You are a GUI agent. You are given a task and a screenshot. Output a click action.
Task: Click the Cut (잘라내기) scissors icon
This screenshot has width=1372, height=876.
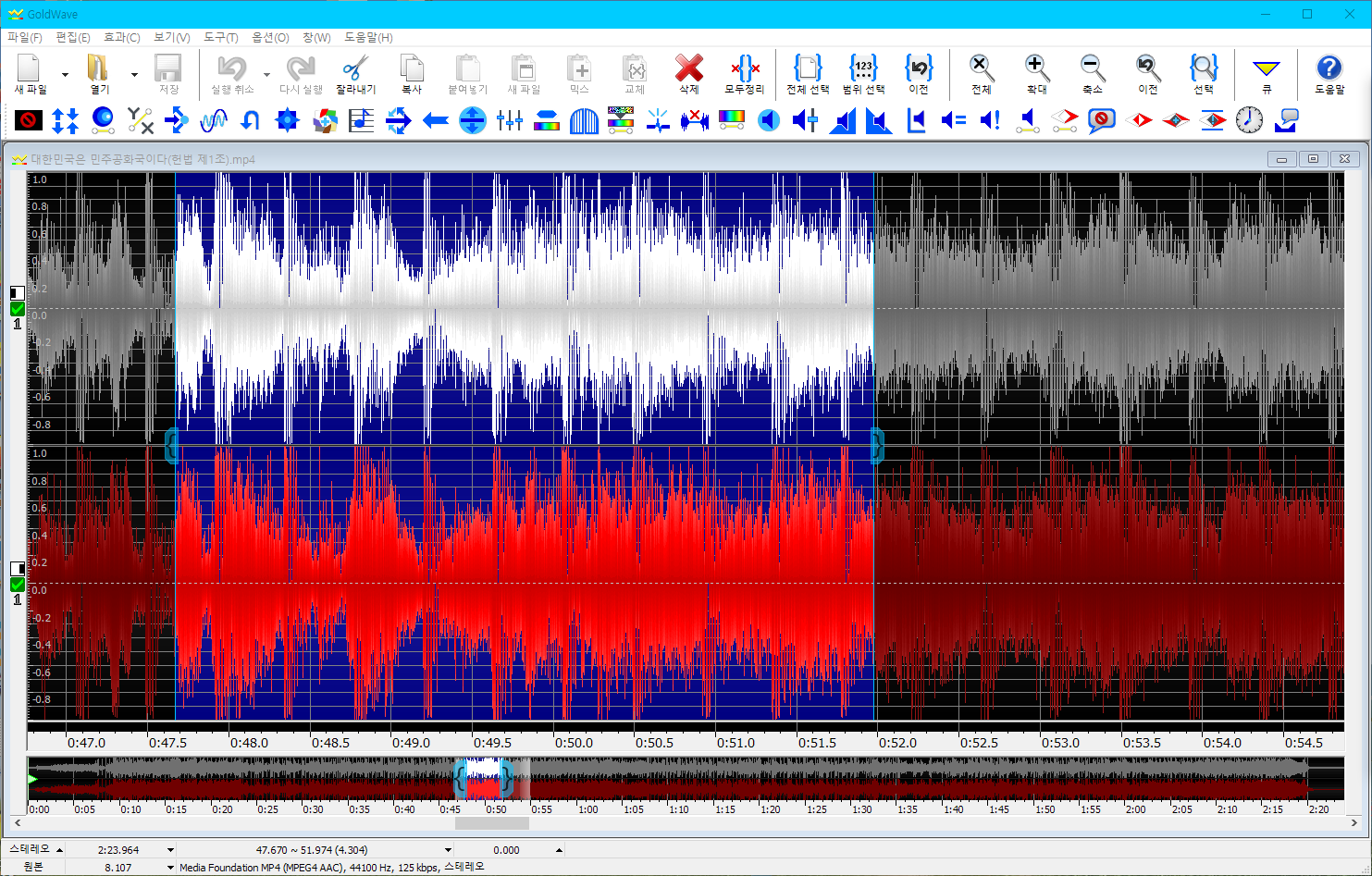[x=355, y=68]
